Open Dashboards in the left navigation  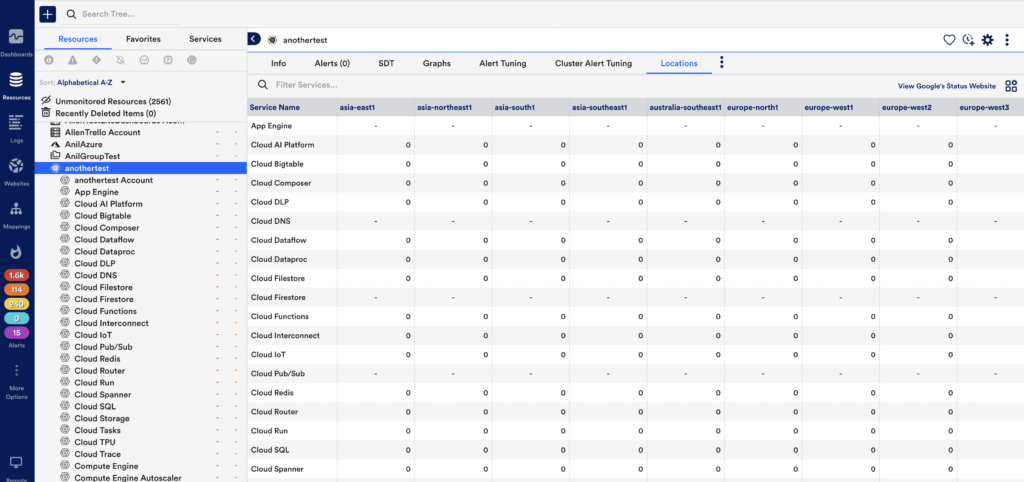pos(16,42)
